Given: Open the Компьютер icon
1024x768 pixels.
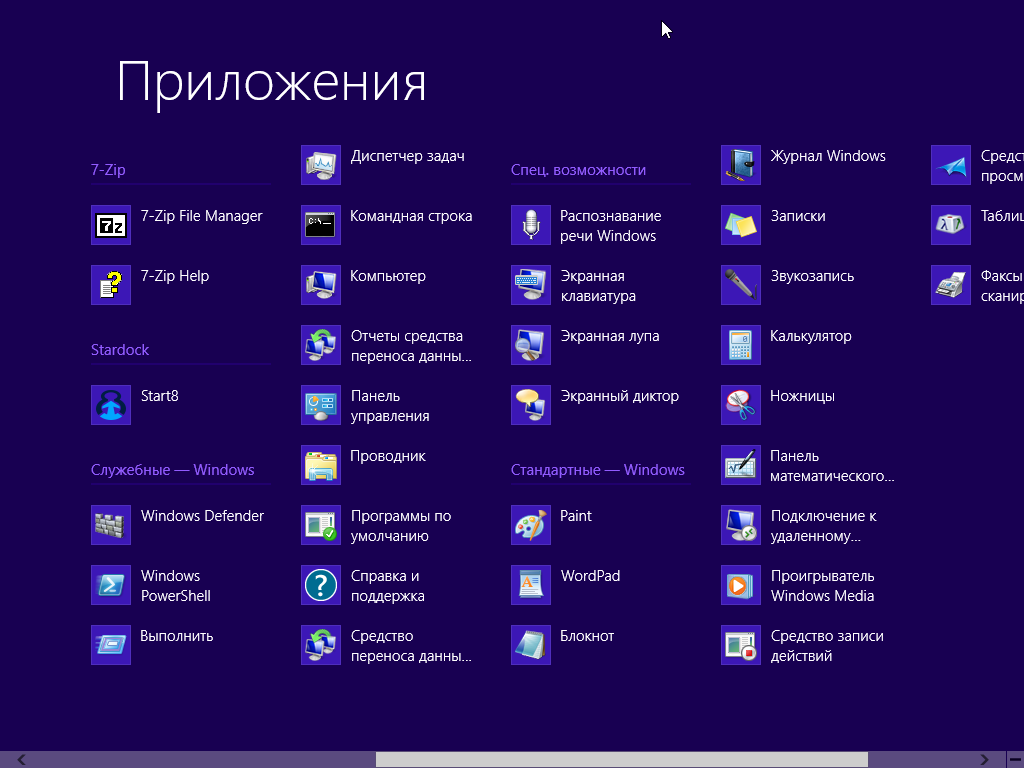Looking at the screenshot, I should click(321, 285).
